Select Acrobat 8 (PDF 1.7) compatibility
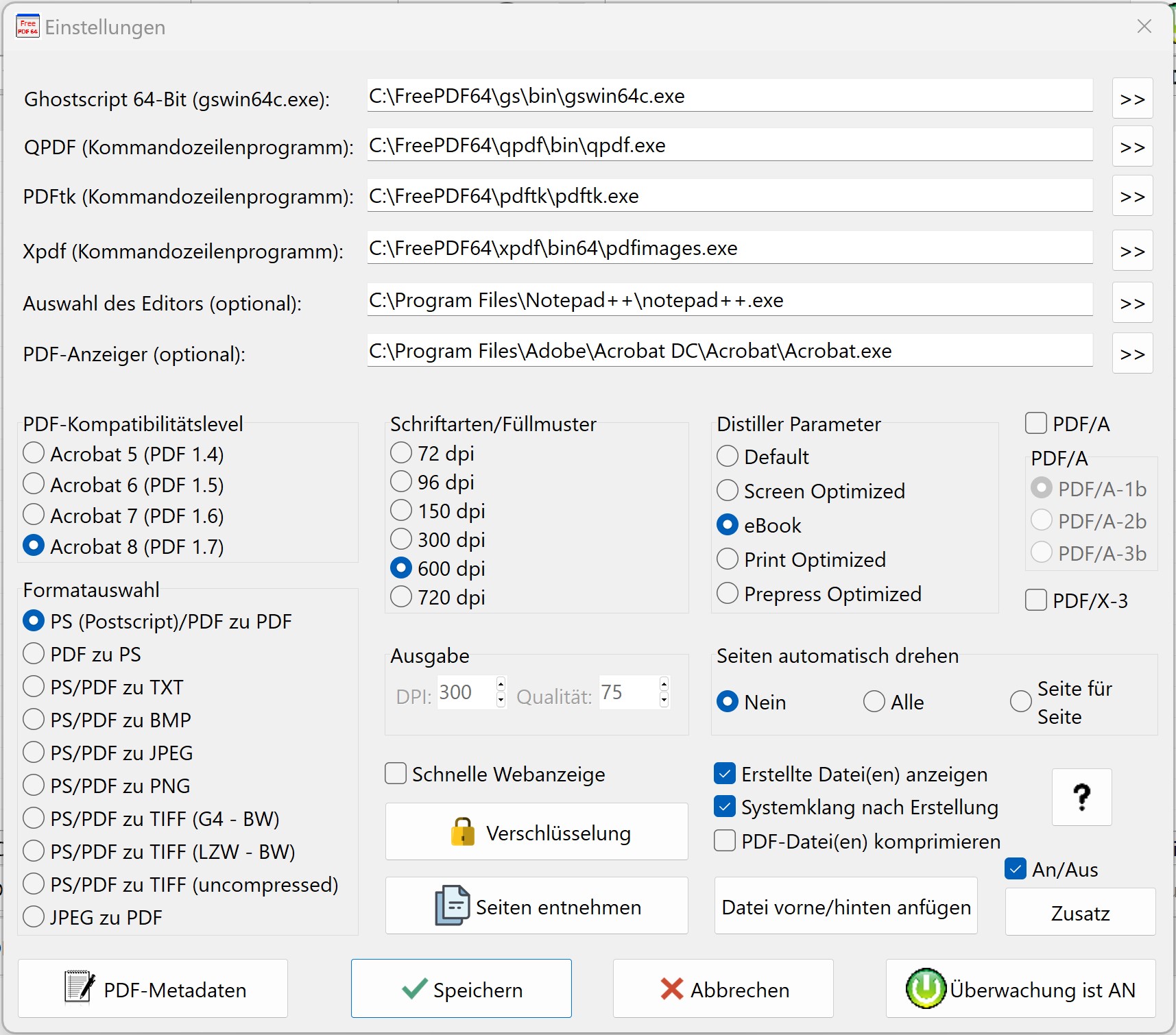This screenshot has height=1035, width=1176. [123, 546]
